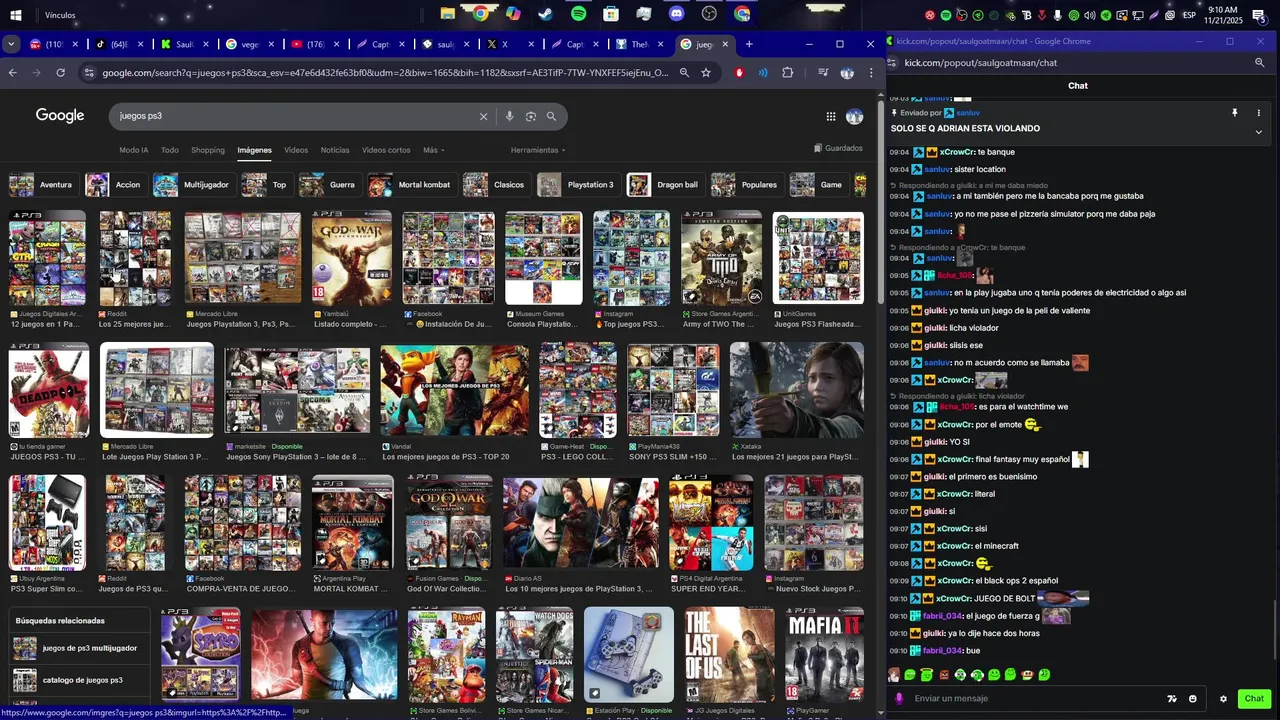
Task: Go back in browser history
Action: pyautogui.click(x=13, y=73)
